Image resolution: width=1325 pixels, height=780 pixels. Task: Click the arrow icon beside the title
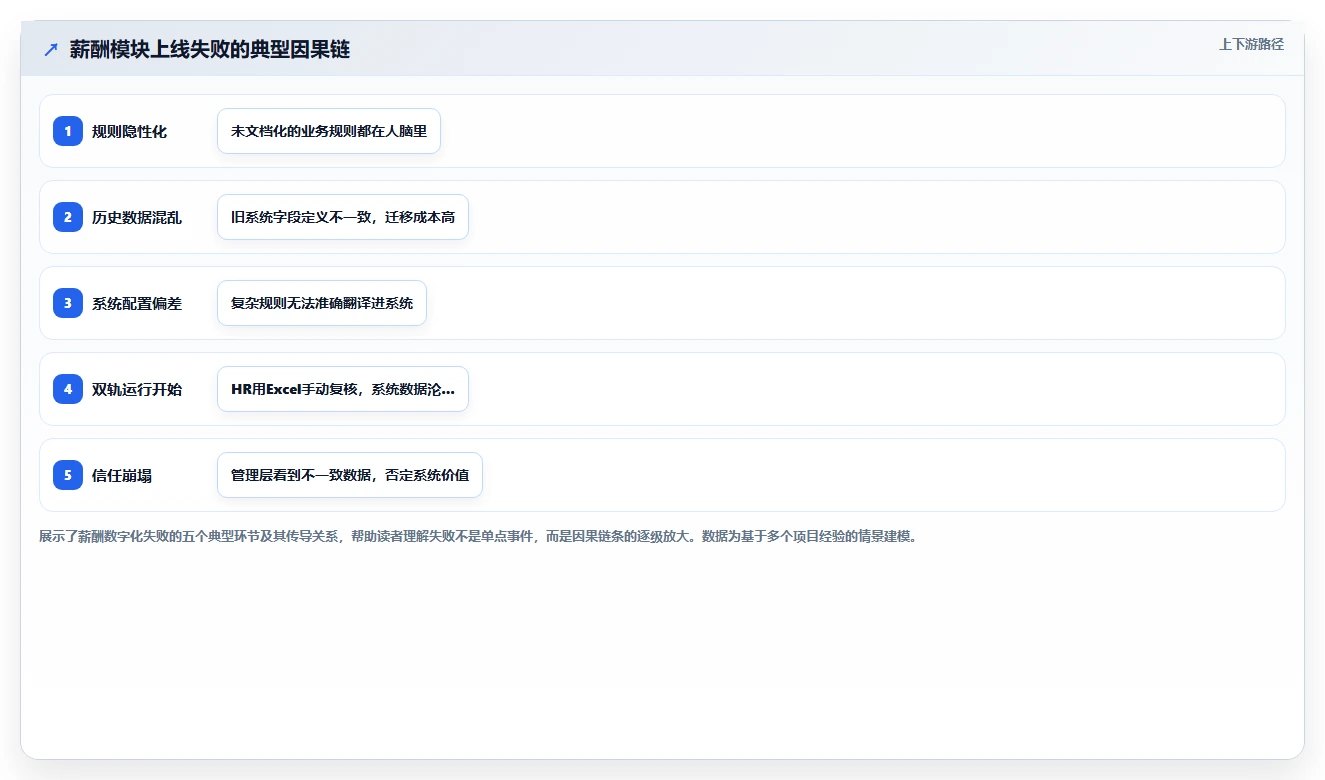tap(51, 50)
